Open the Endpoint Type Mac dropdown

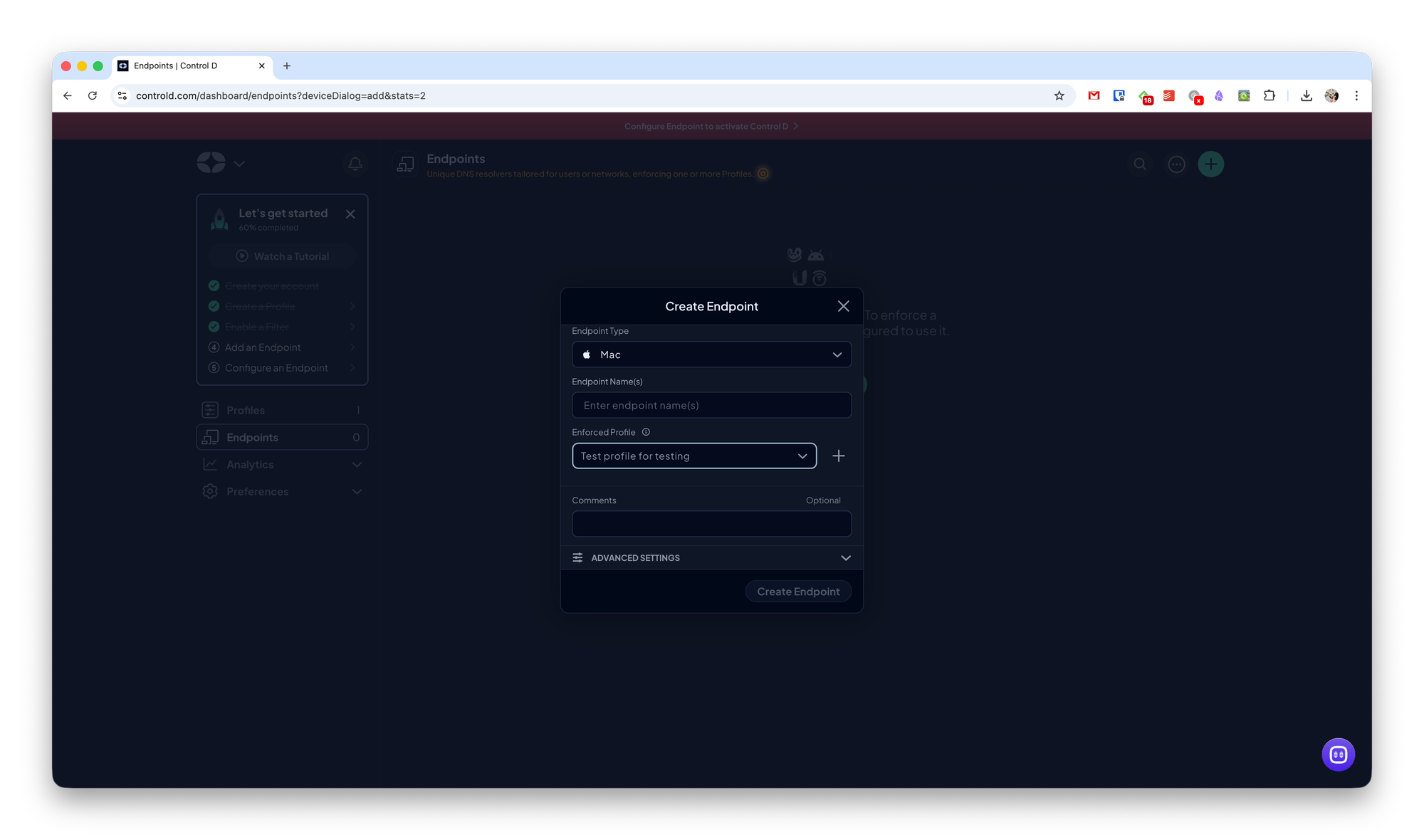click(711, 355)
